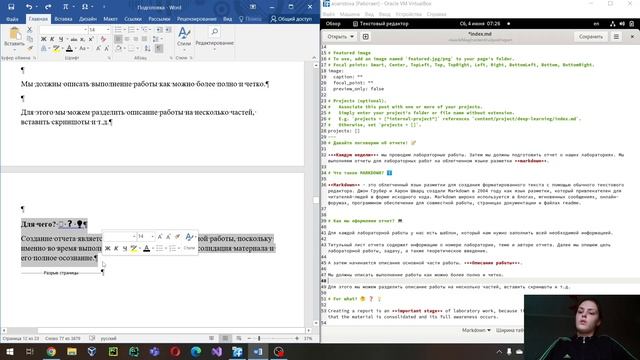Screen dimensions: 640x360
Task: Apply the font color (A) swatch in the ribbon
Action: tap(69, 49)
